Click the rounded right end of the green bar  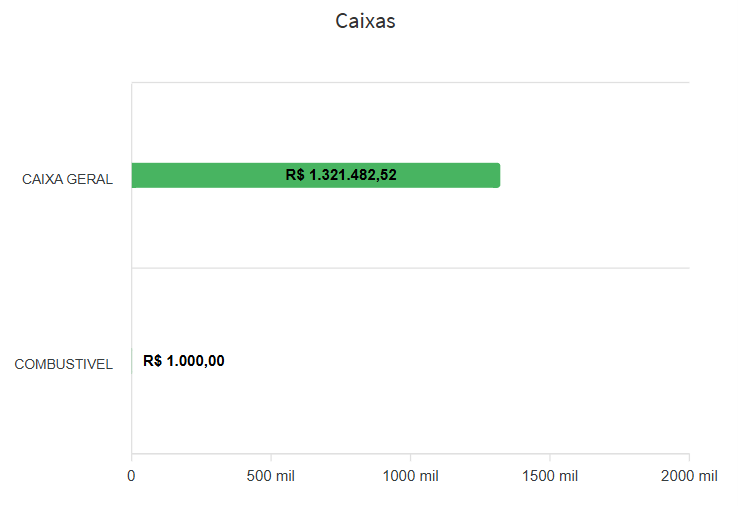point(496,175)
